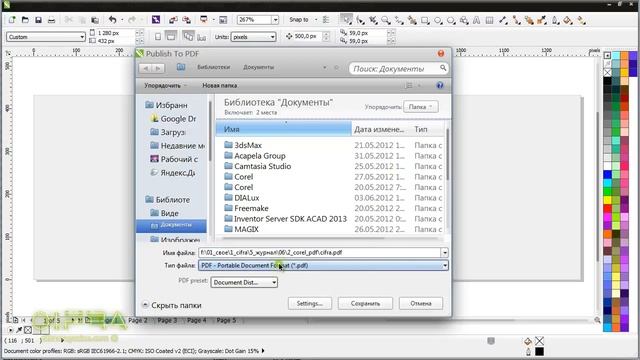Click the Новая папка button
This screenshot has width=640, height=360.
tap(220, 85)
